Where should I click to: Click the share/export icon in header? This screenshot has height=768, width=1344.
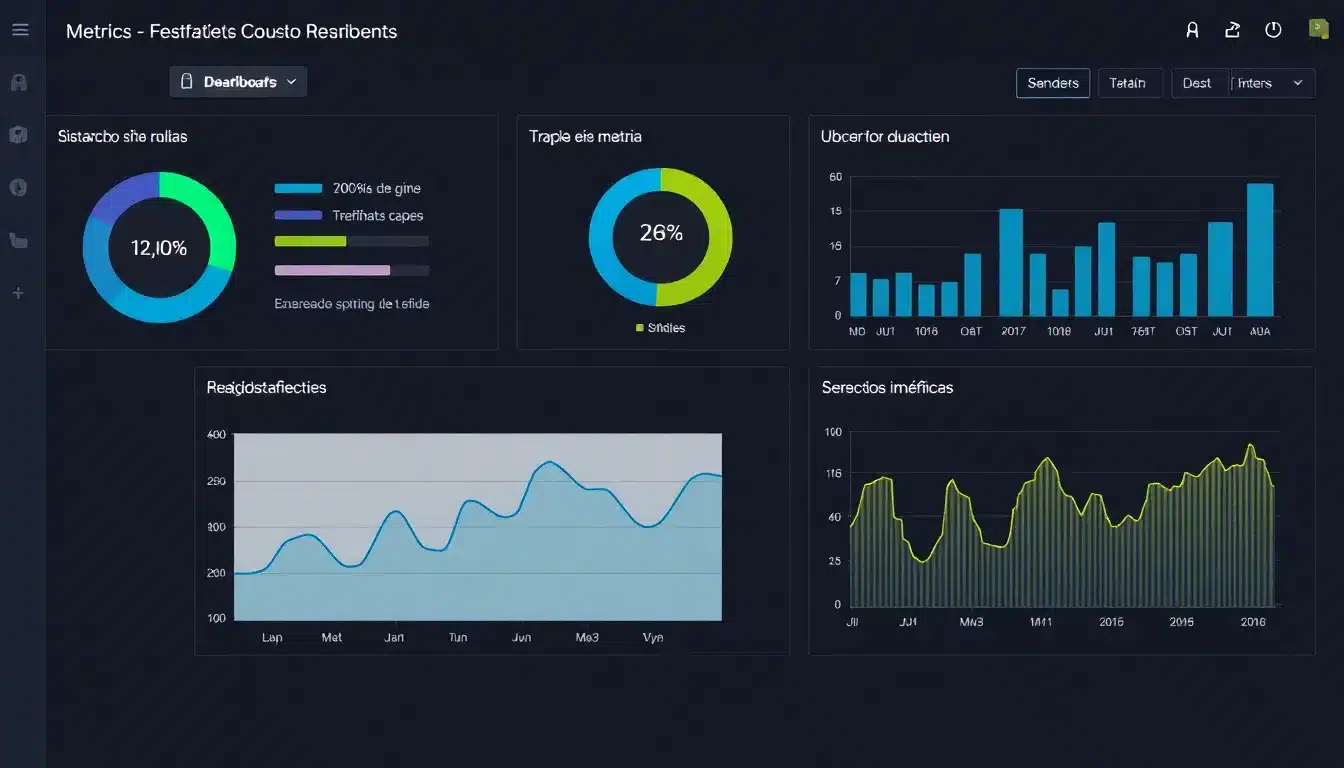[x=1232, y=30]
